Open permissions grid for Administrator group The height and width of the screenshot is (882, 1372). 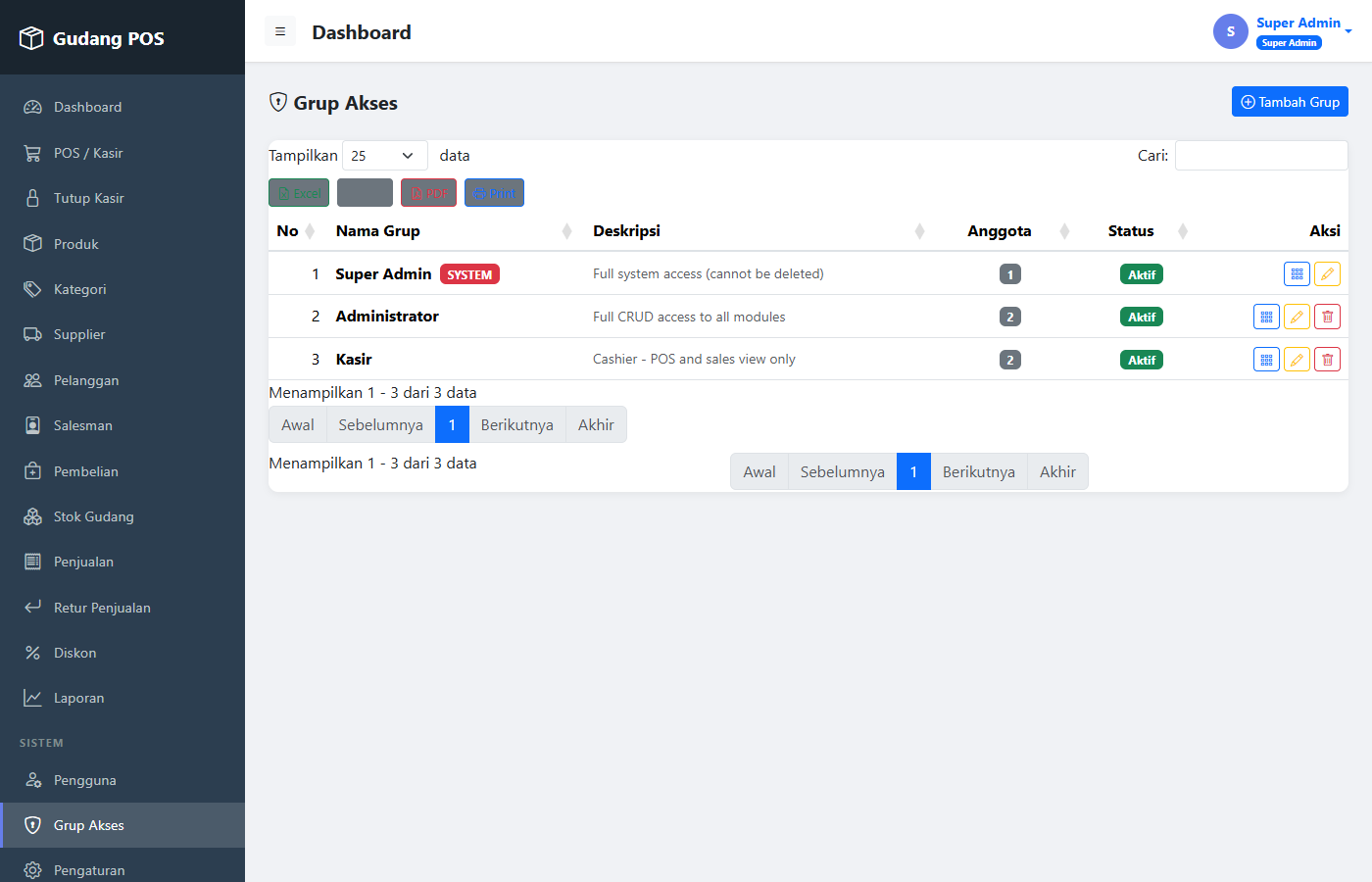[1266, 317]
